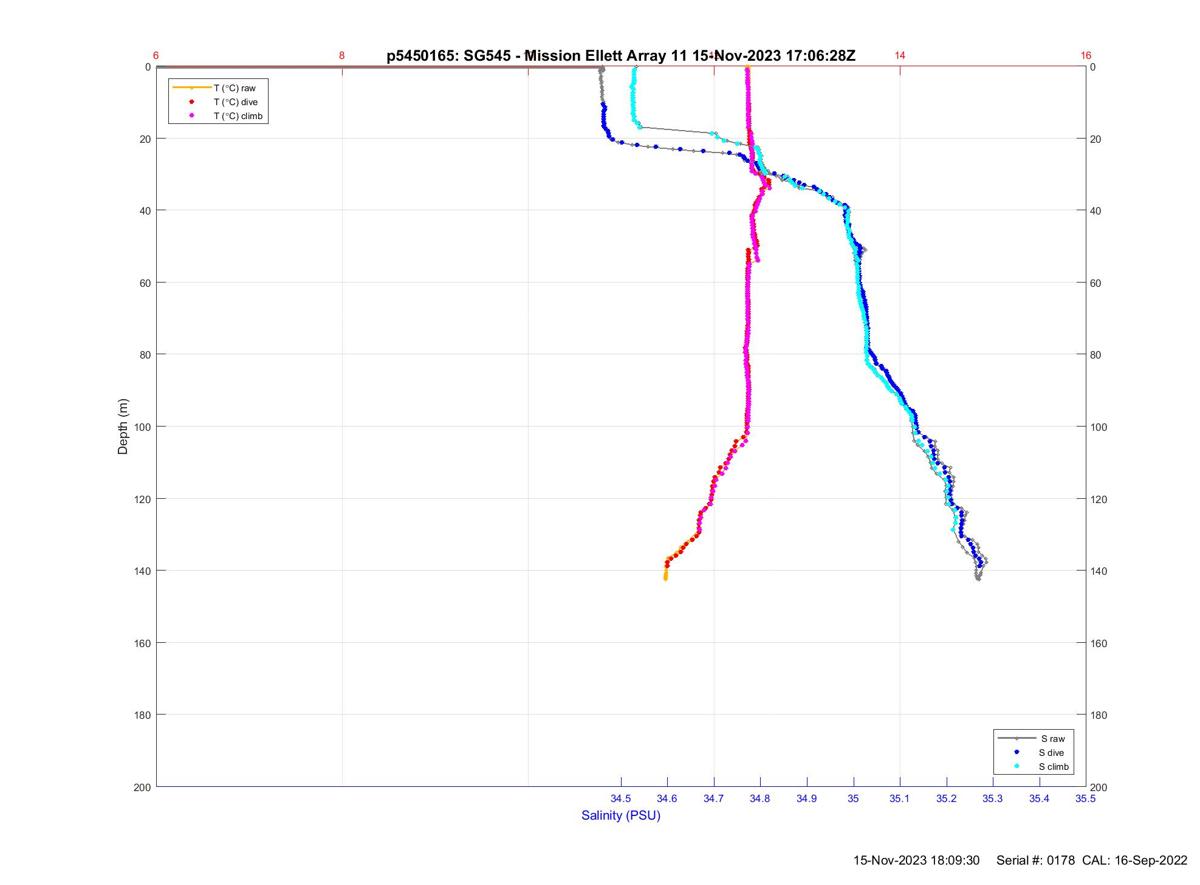1200x885 pixels.
Task: Click the blue S dive legend dot
Action: click(x=1016, y=752)
